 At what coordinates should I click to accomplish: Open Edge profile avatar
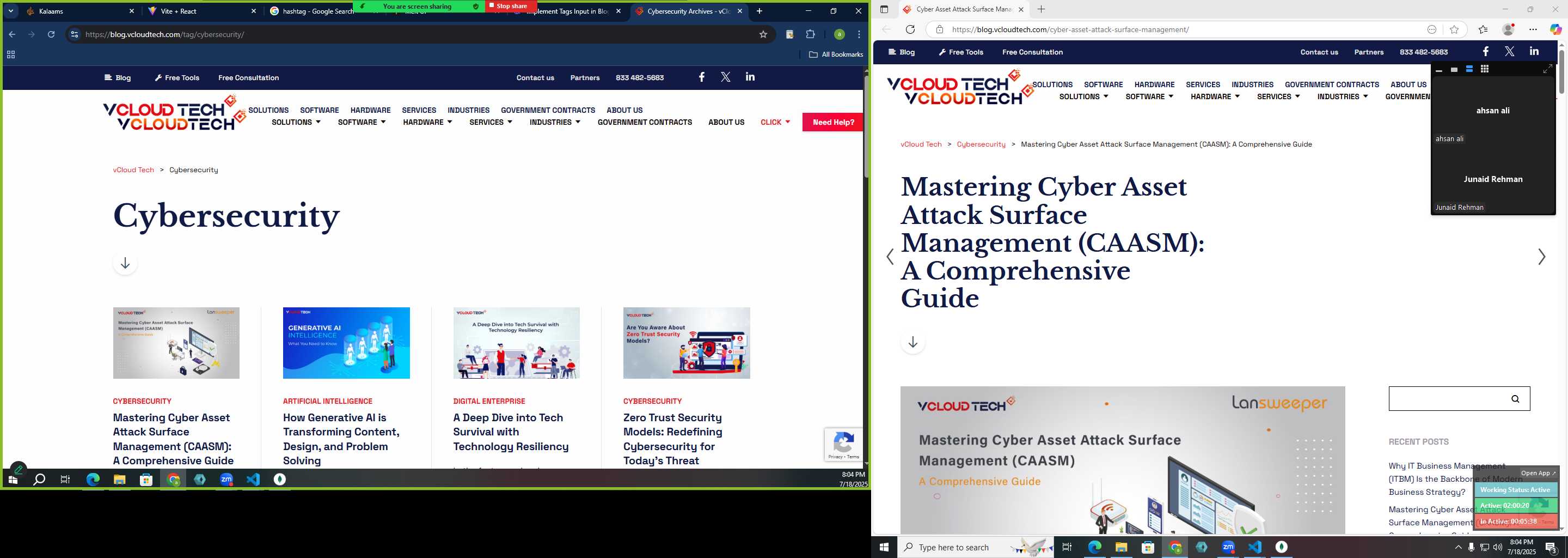1508,29
